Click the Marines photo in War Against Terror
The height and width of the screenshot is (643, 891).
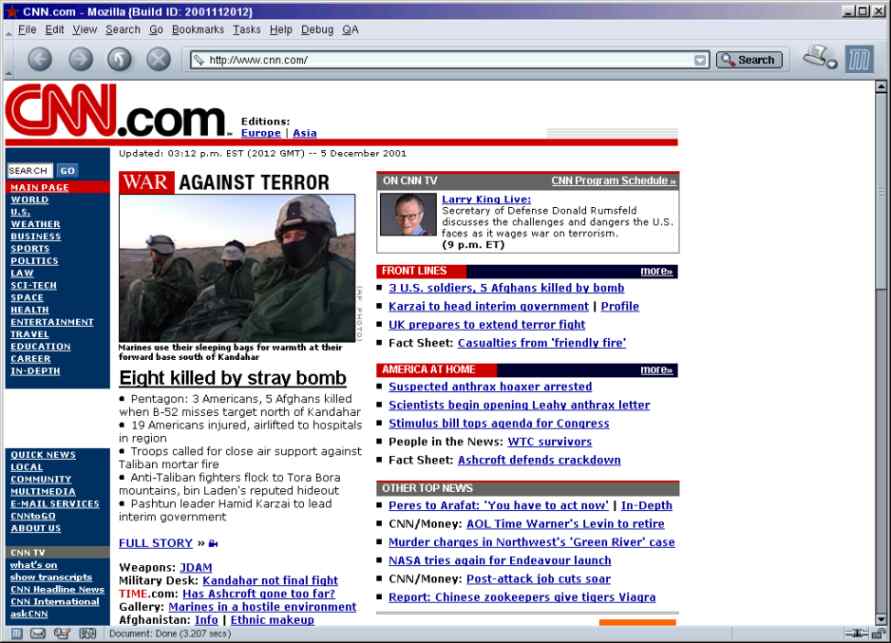coord(237,268)
